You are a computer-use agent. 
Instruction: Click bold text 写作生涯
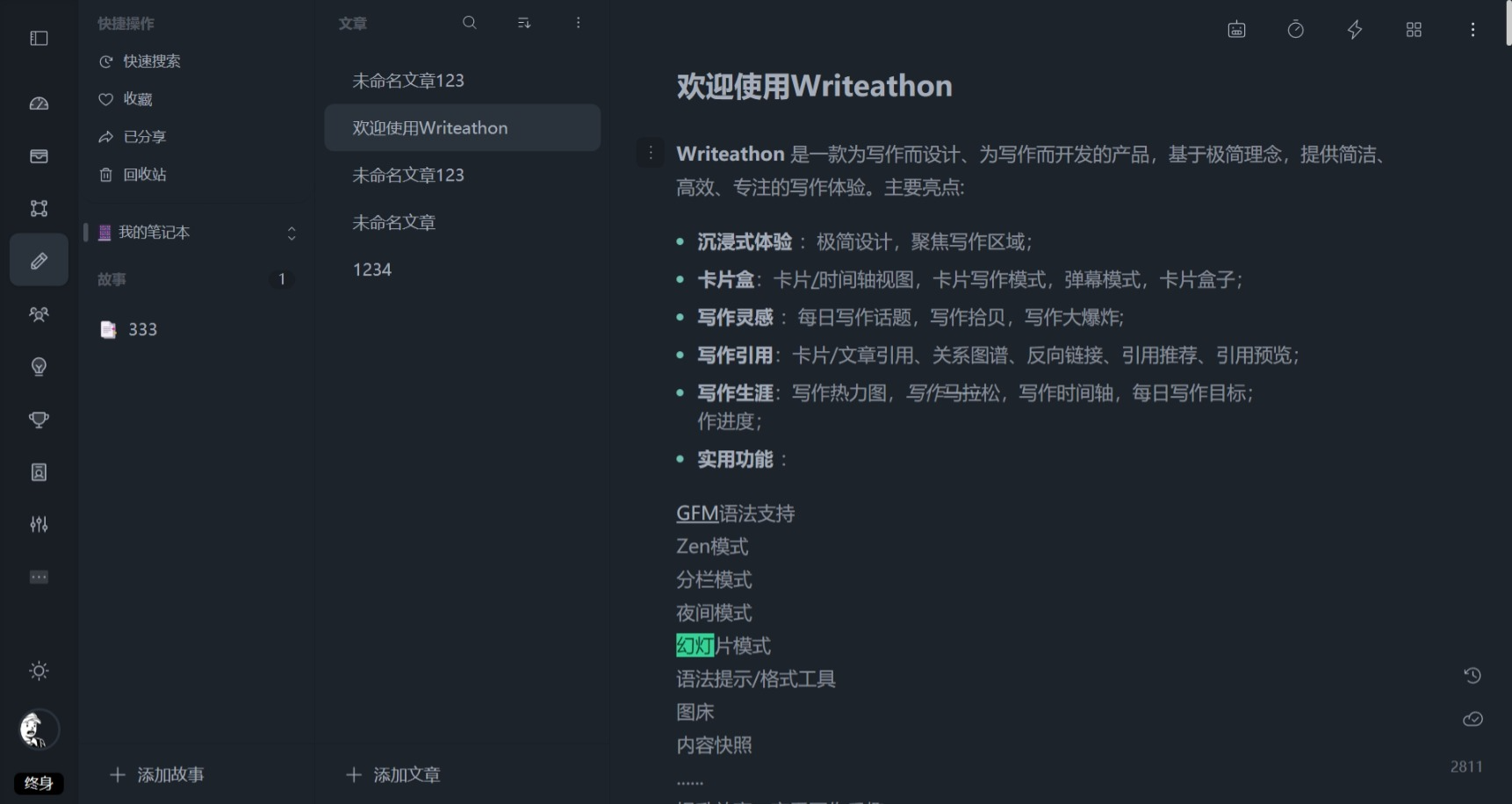click(735, 393)
